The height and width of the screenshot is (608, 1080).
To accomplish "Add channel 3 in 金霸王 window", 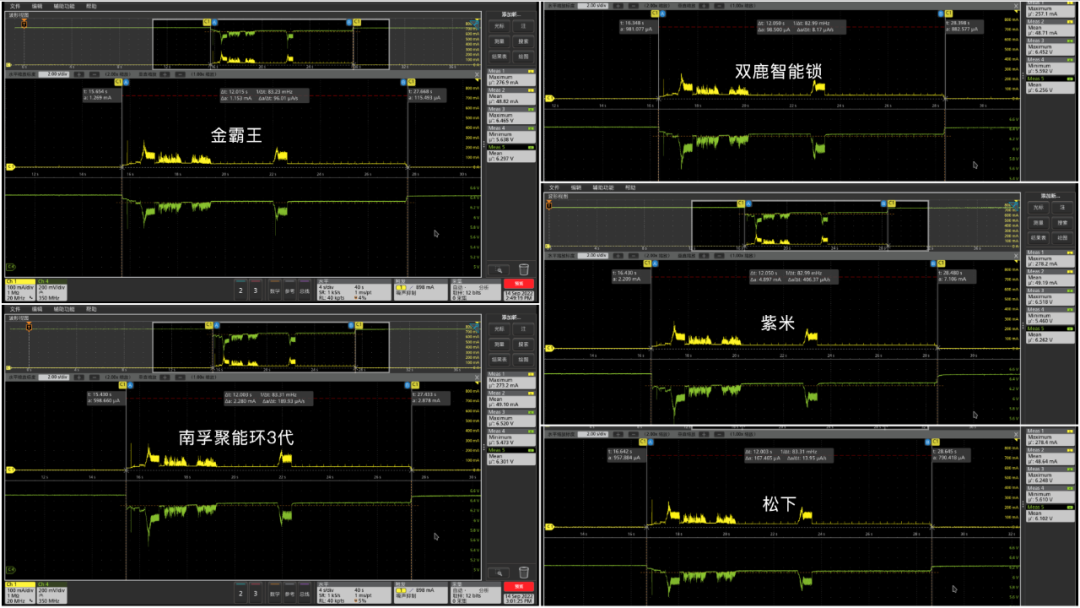I will coord(256,291).
